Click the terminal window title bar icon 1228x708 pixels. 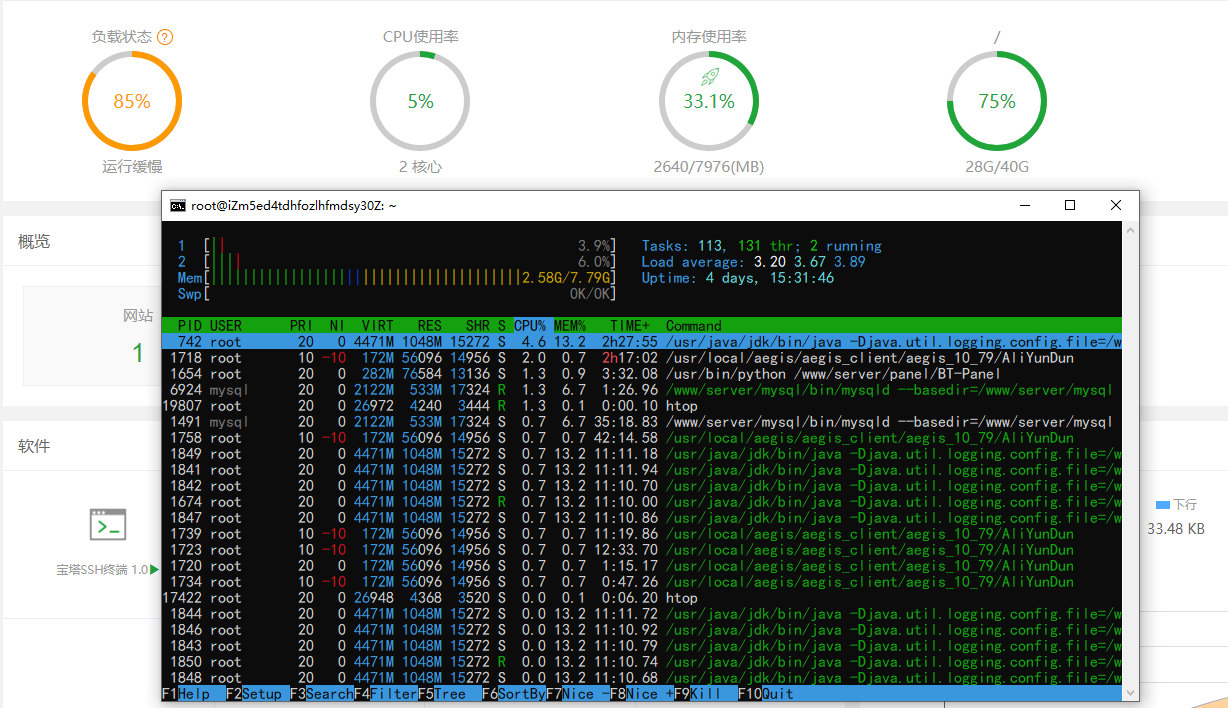point(177,205)
